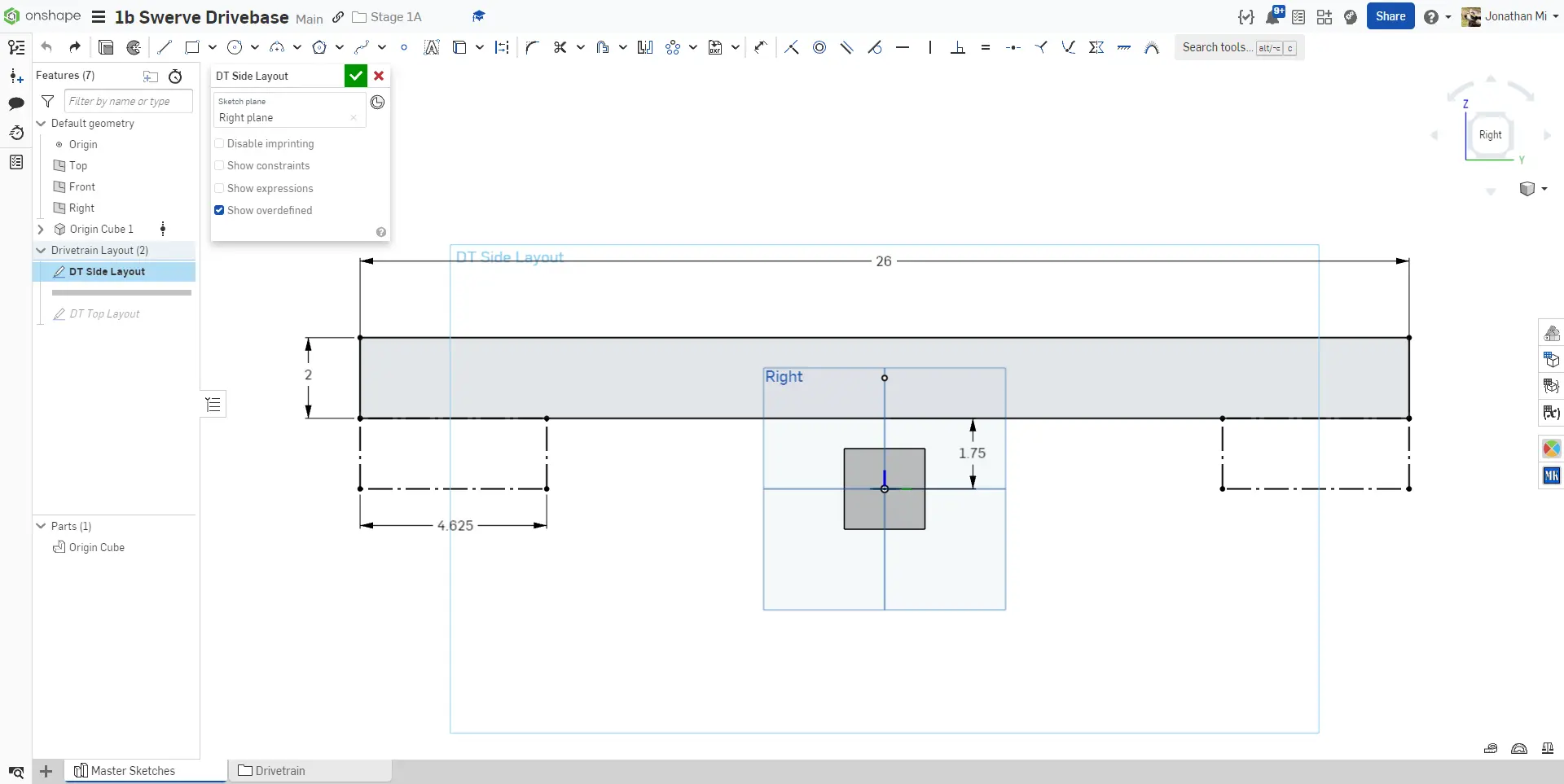1564x784 pixels.
Task: Expand the Origin Cube 1 feature
Action: coord(41,230)
